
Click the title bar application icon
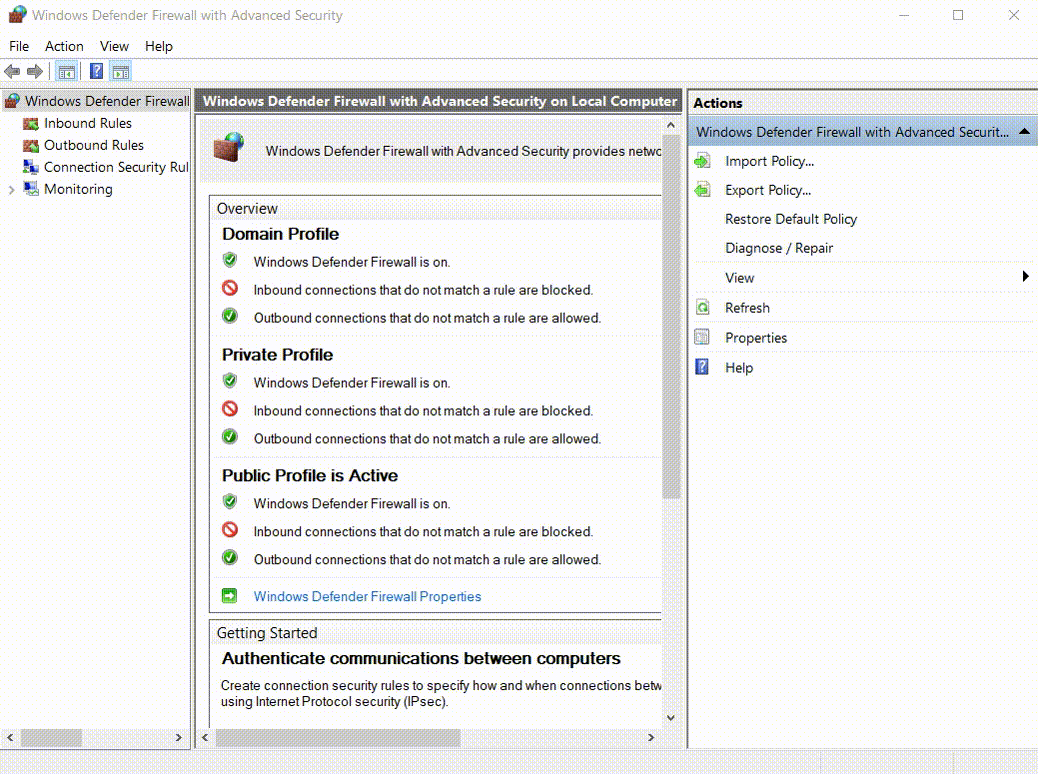(x=18, y=14)
